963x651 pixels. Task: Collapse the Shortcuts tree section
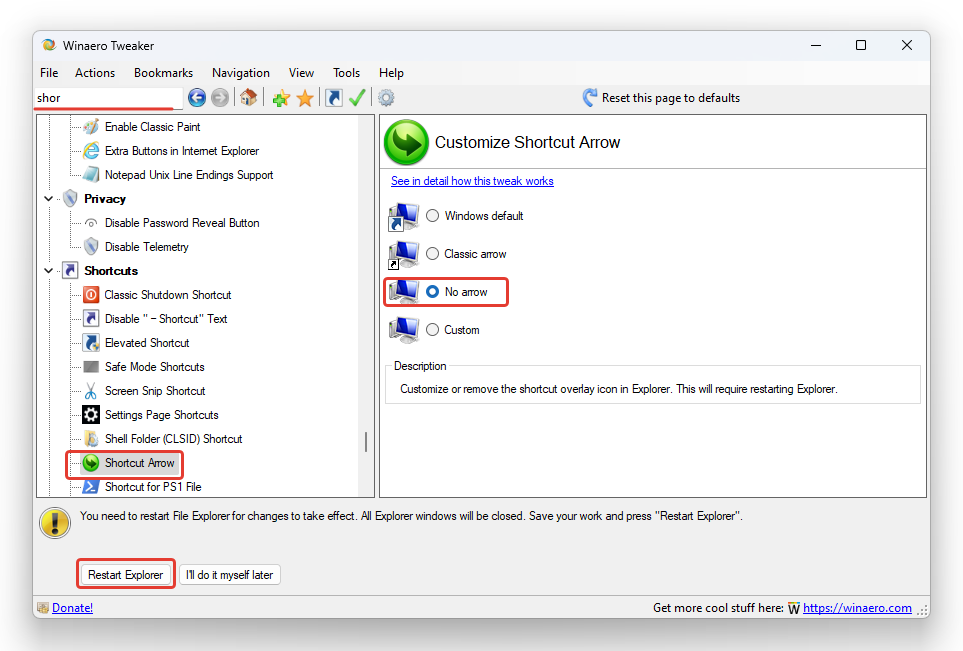[49, 271]
